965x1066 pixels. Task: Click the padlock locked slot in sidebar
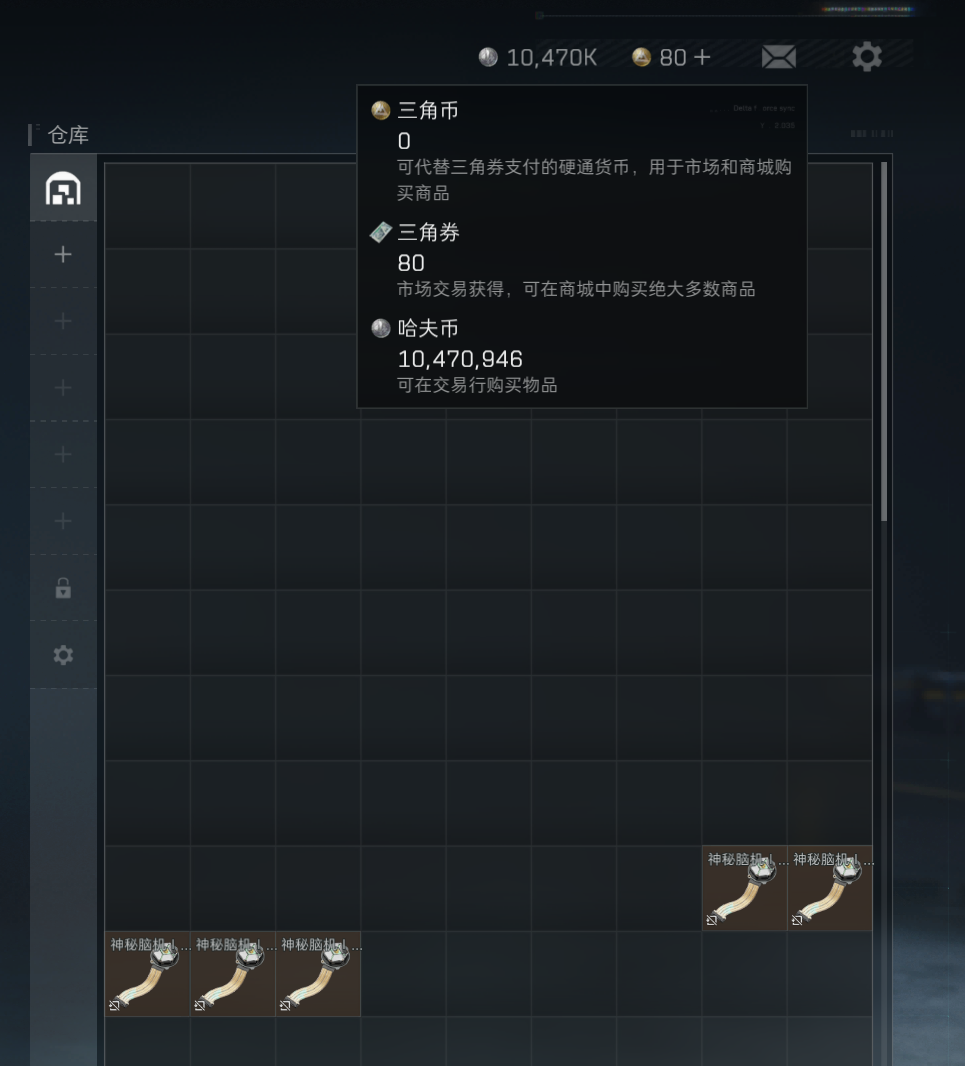[x=63, y=587]
